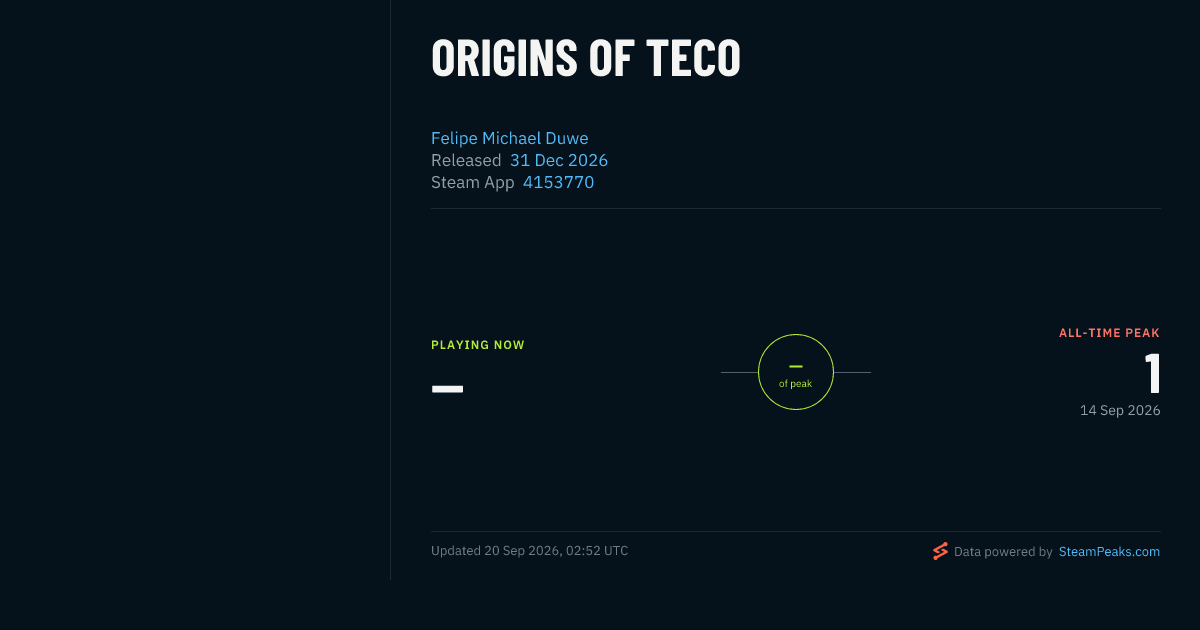Click the horizontal line right of circle

click(852, 372)
